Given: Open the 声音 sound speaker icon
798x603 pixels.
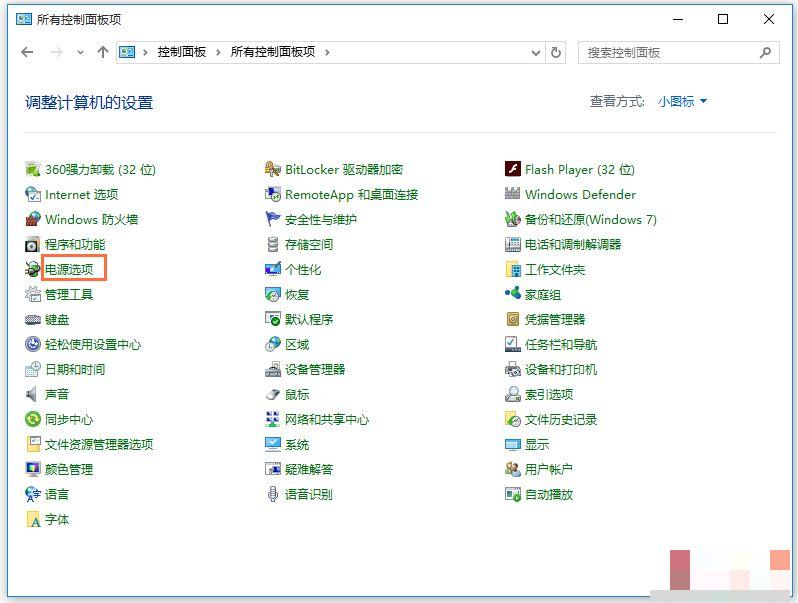Looking at the screenshot, I should pyautogui.click(x=33, y=394).
